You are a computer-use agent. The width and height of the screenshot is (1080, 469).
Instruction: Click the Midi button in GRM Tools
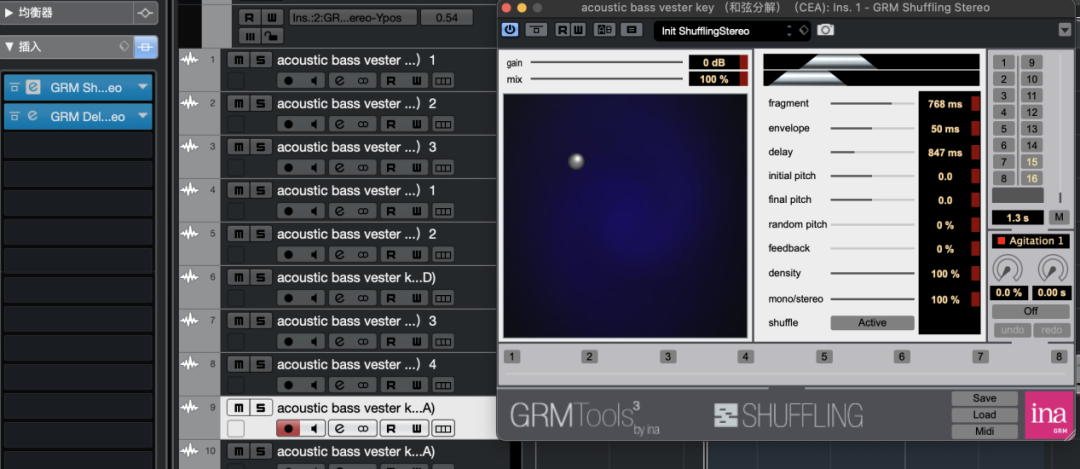[984, 432]
